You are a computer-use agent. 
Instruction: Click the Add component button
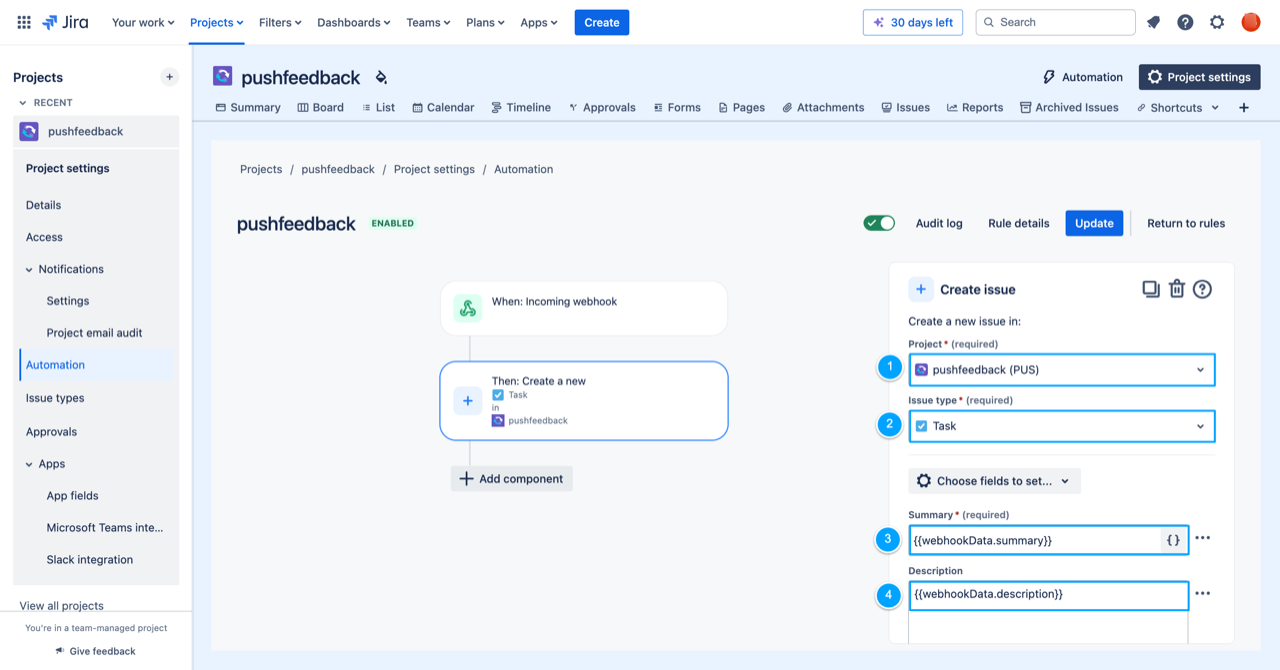(512, 479)
